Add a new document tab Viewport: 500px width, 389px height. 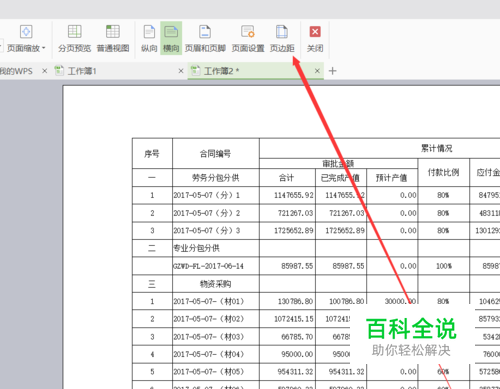pos(332,71)
